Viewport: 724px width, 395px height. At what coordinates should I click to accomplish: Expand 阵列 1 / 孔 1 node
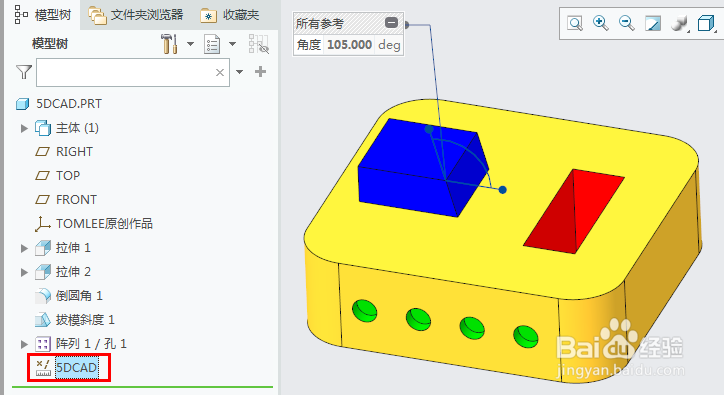click(x=24, y=344)
